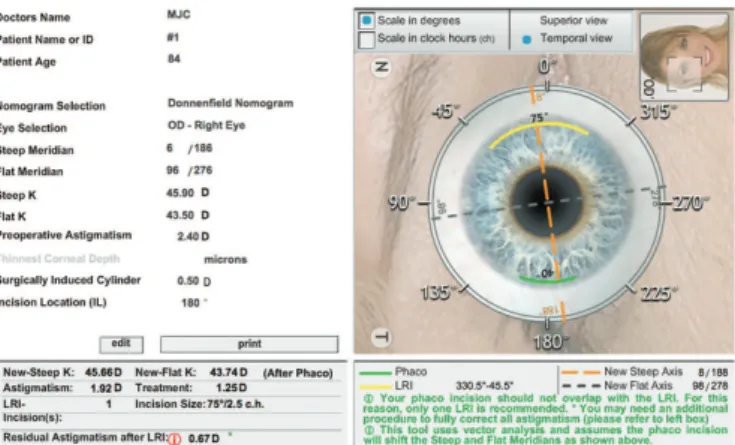735x445 pixels.
Task: Choose the Superior view option
Action: tap(573, 21)
